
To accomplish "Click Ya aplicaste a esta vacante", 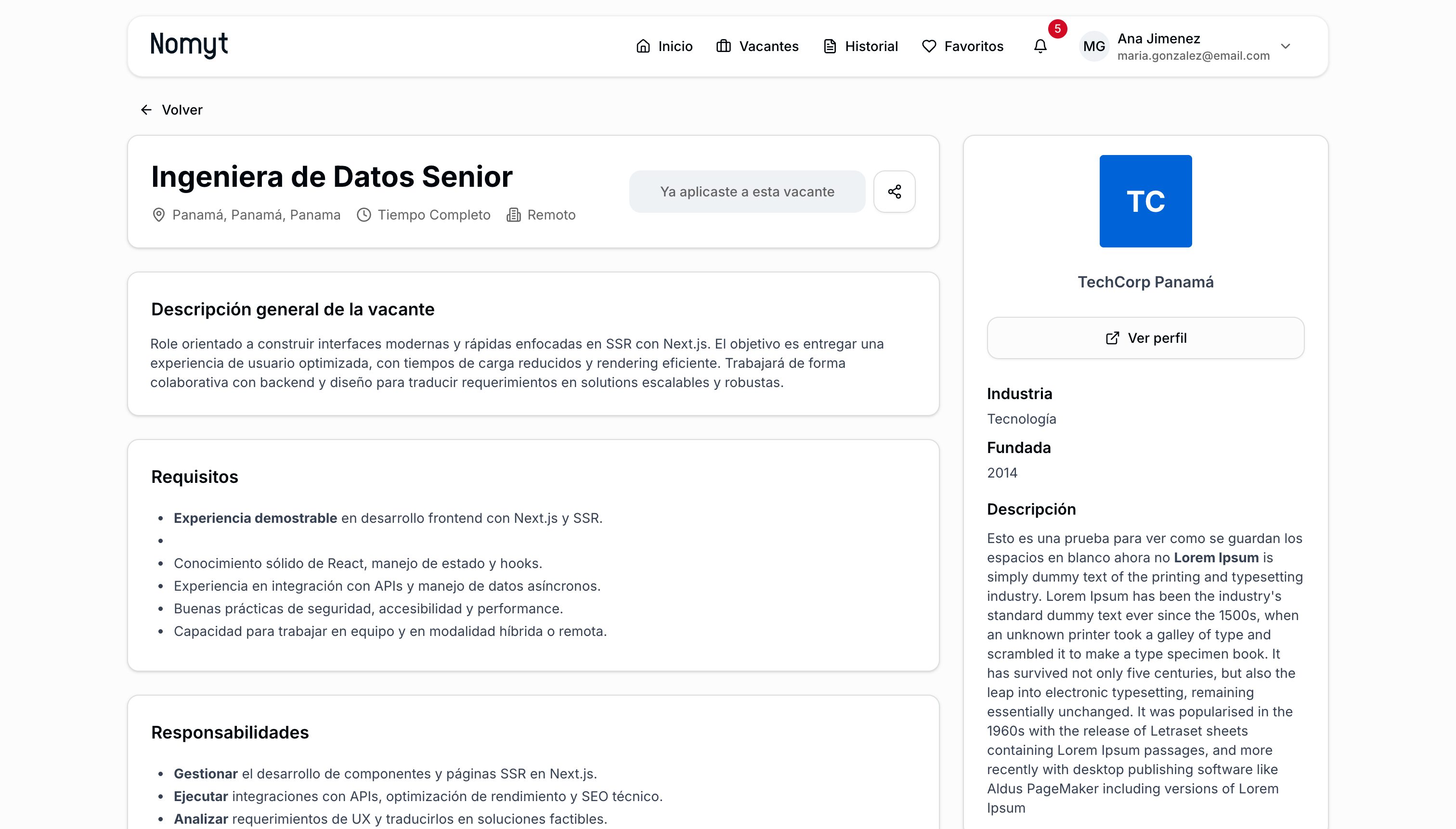I will pos(746,191).
